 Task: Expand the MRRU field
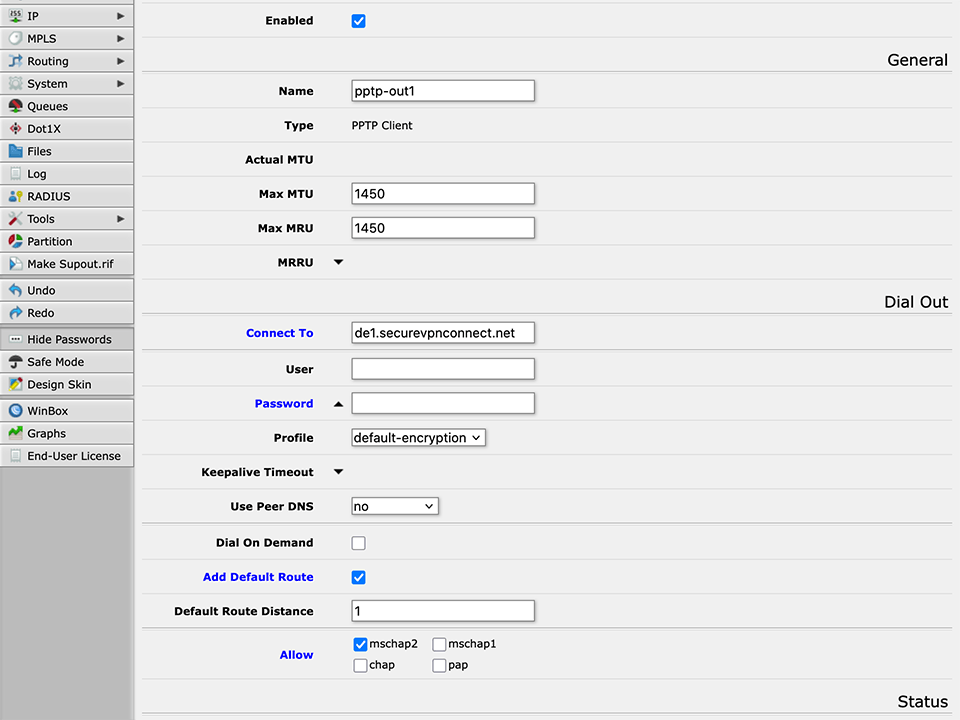click(338, 262)
